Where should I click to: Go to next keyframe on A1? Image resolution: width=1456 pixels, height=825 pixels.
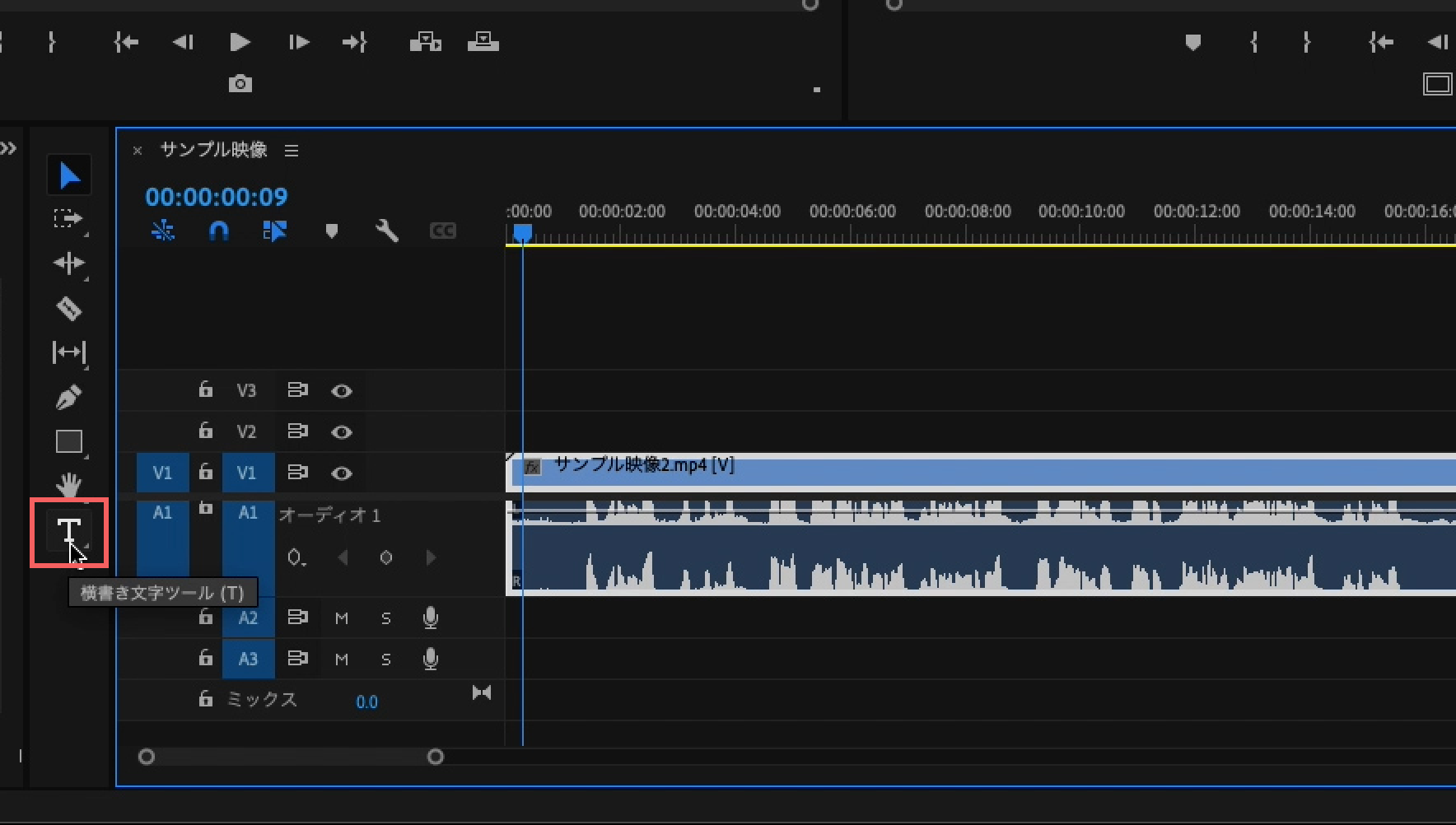[x=430, y=558]
